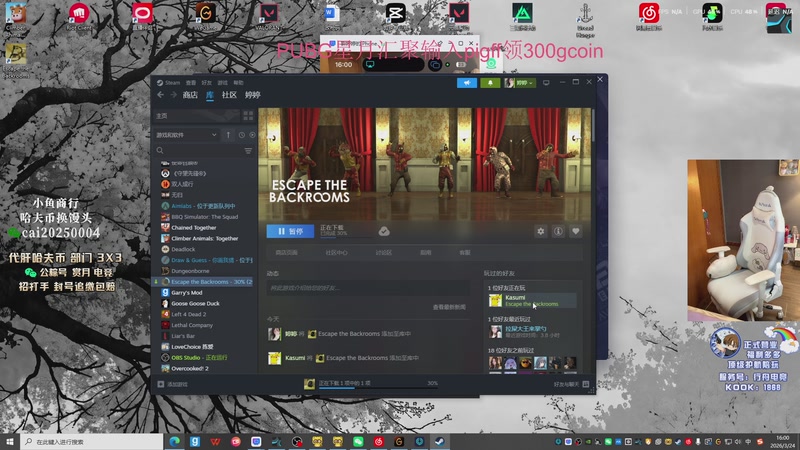Open Kasumi's friend entry playing now
This screenshot has width=800, height=450.
tap(532, 301)
